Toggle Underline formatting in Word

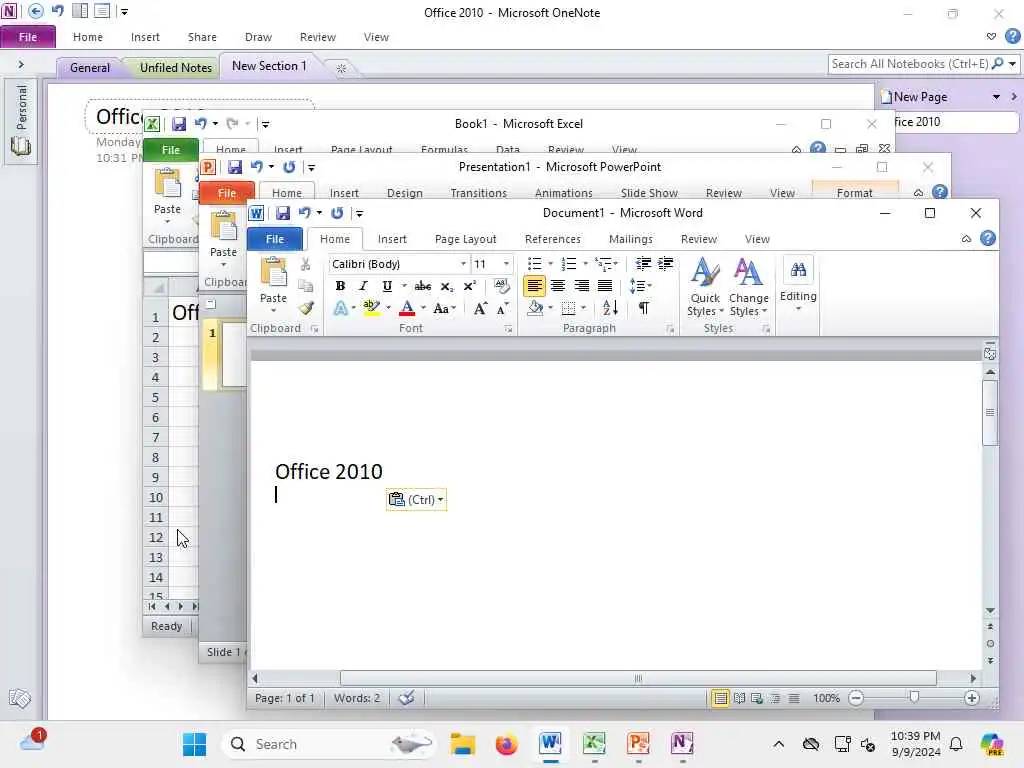[387, 286]
